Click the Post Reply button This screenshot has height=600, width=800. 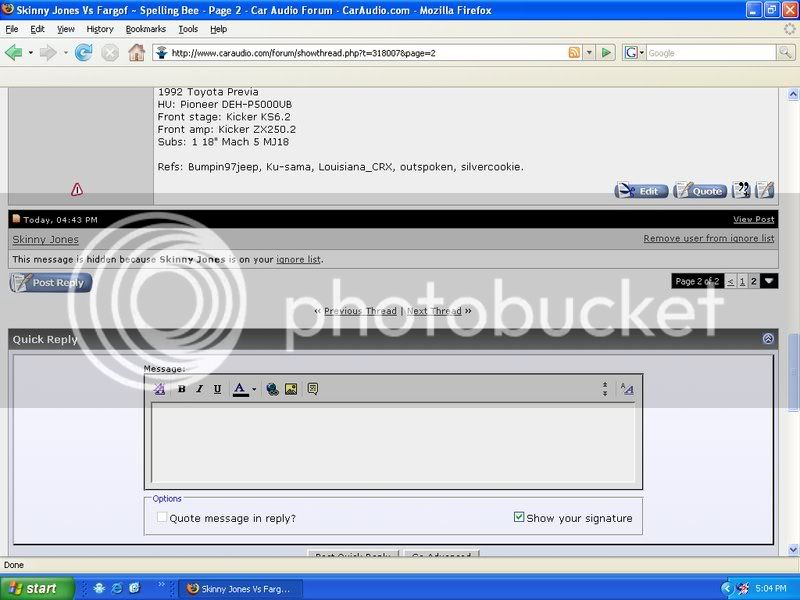(51, 282)
